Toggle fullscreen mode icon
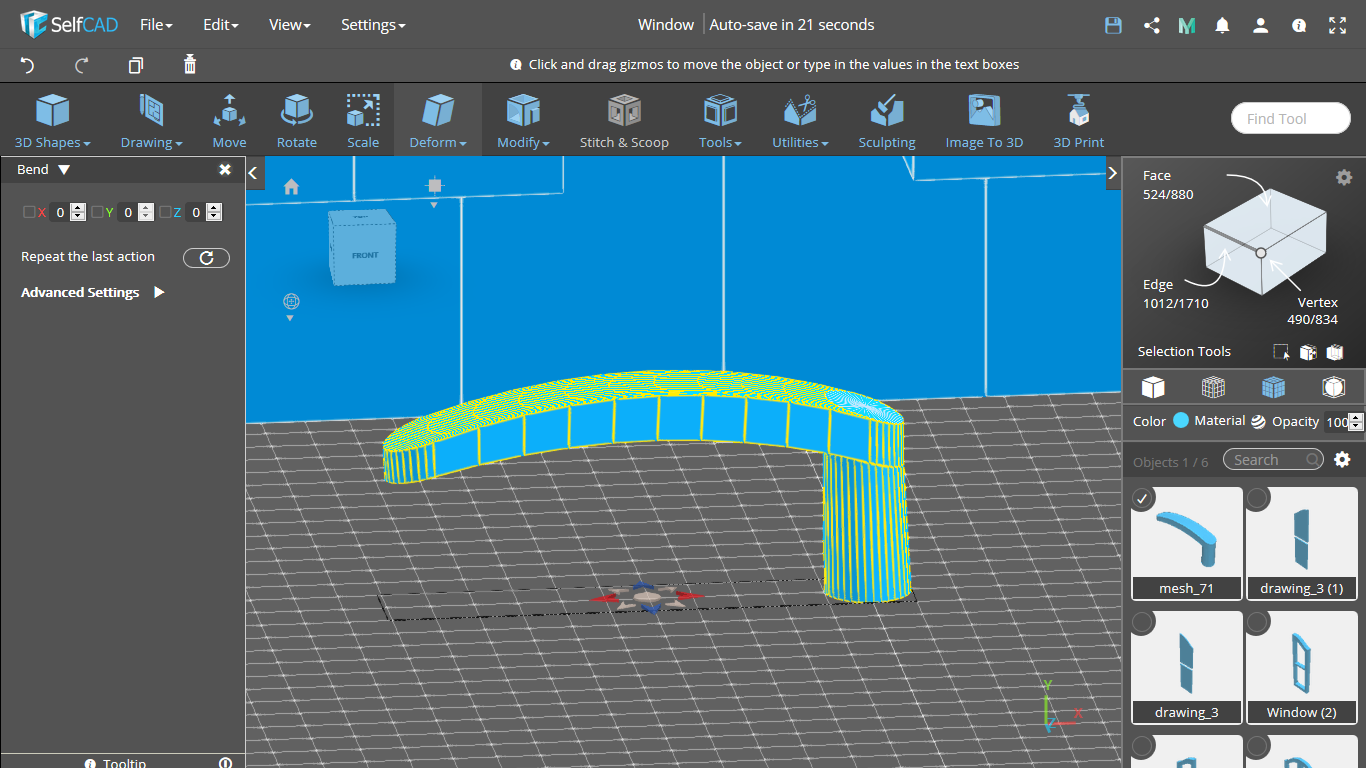 [x=1337, y=25]
